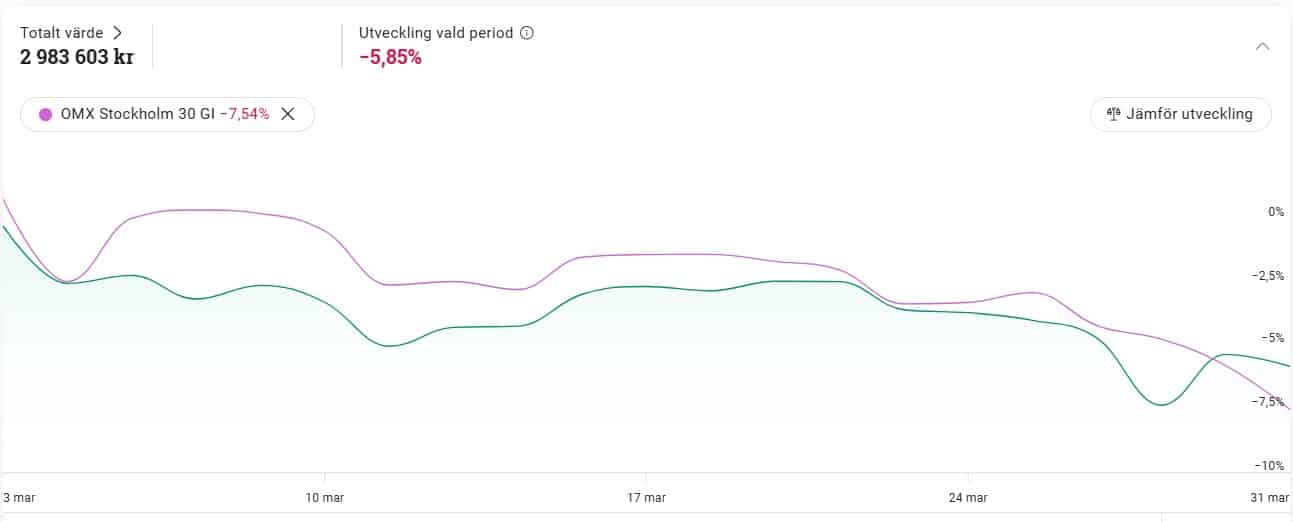Click the 31 mar date marker
The width and height of the screenshot is (1293, 522).
click(x=1271, y=497)
